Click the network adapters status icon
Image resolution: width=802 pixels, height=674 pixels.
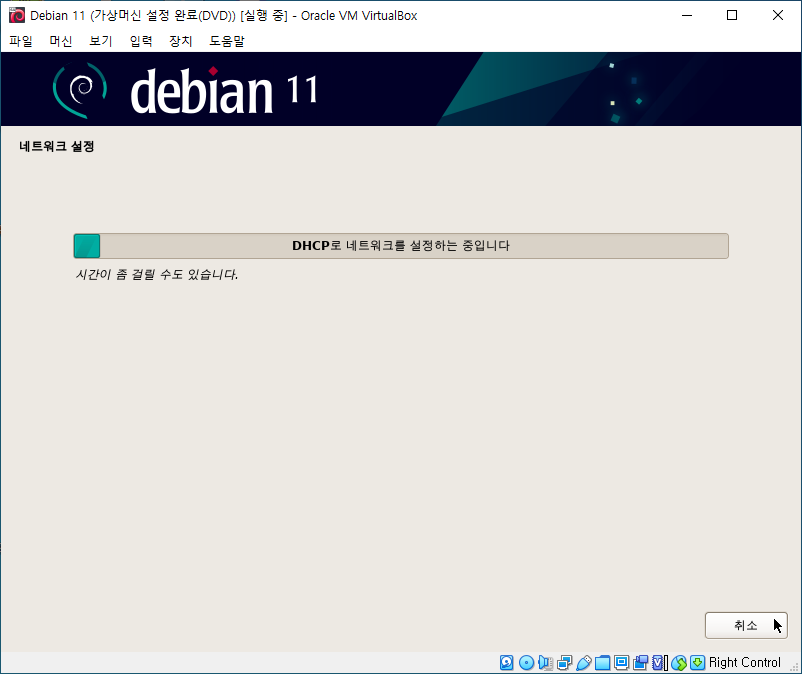point(564,663)
